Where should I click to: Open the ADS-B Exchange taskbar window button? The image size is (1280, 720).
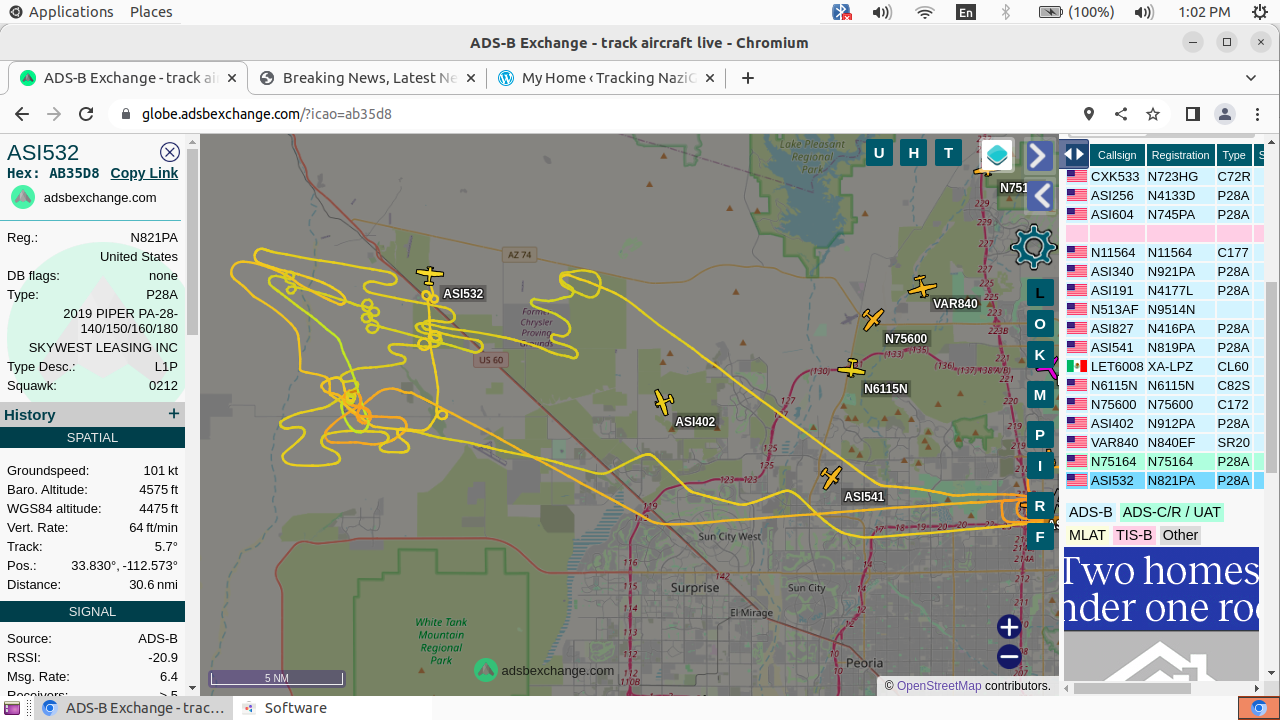point(134,708)
